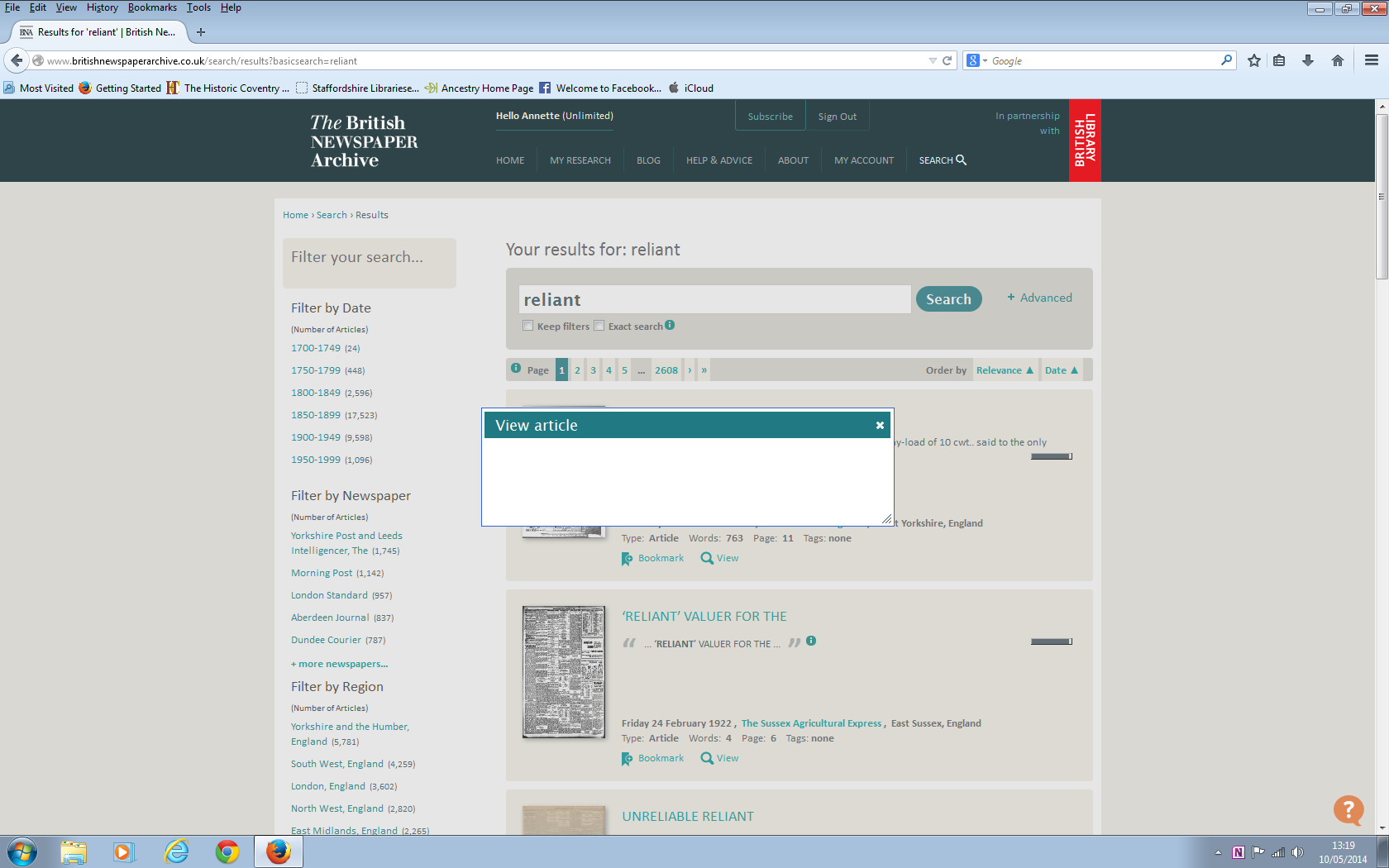
Task: Launch Google Chrome from the taskbar
Action: (x=227, y=851)
